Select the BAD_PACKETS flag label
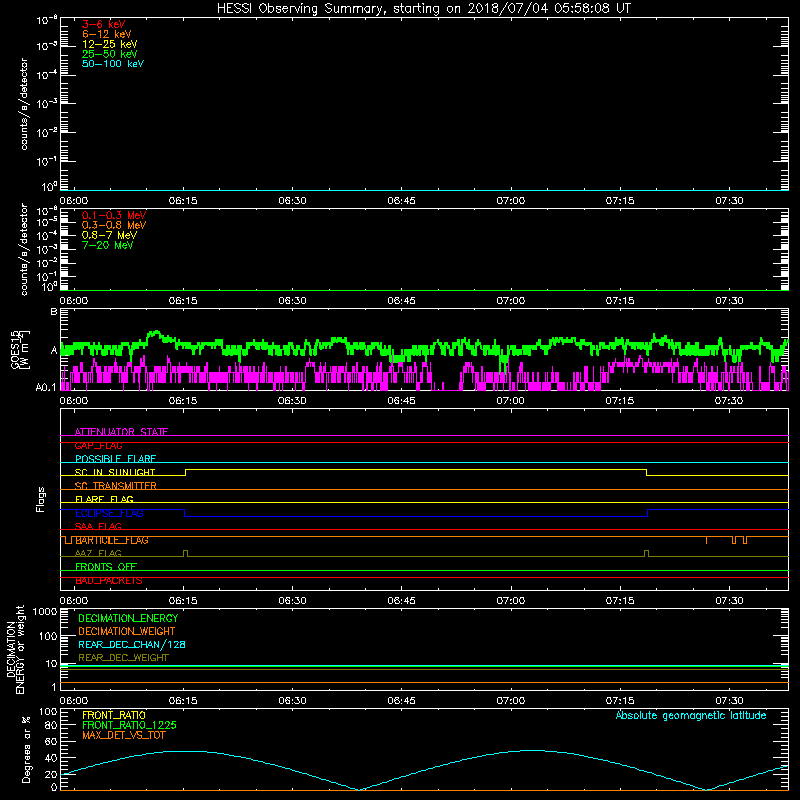The image size is (800, 800). [109, 581]
